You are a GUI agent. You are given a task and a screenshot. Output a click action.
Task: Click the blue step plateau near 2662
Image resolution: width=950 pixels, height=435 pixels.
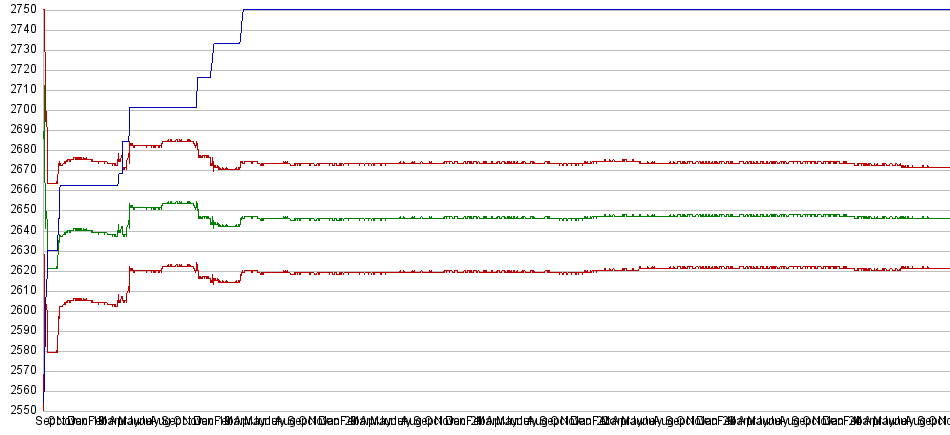pyautogui.click(x=90, y=186)
